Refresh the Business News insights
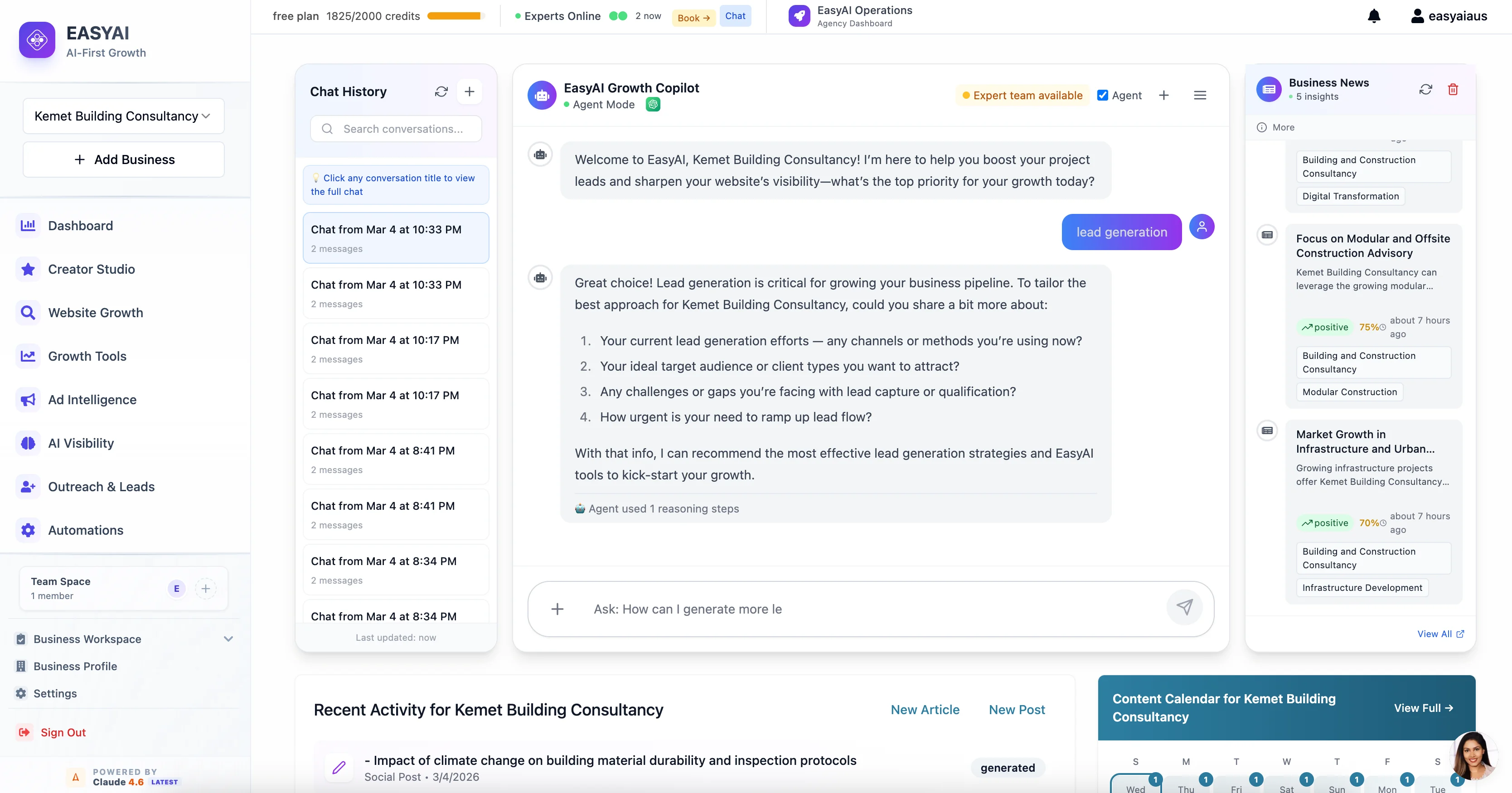 (x=1425, y=89)
